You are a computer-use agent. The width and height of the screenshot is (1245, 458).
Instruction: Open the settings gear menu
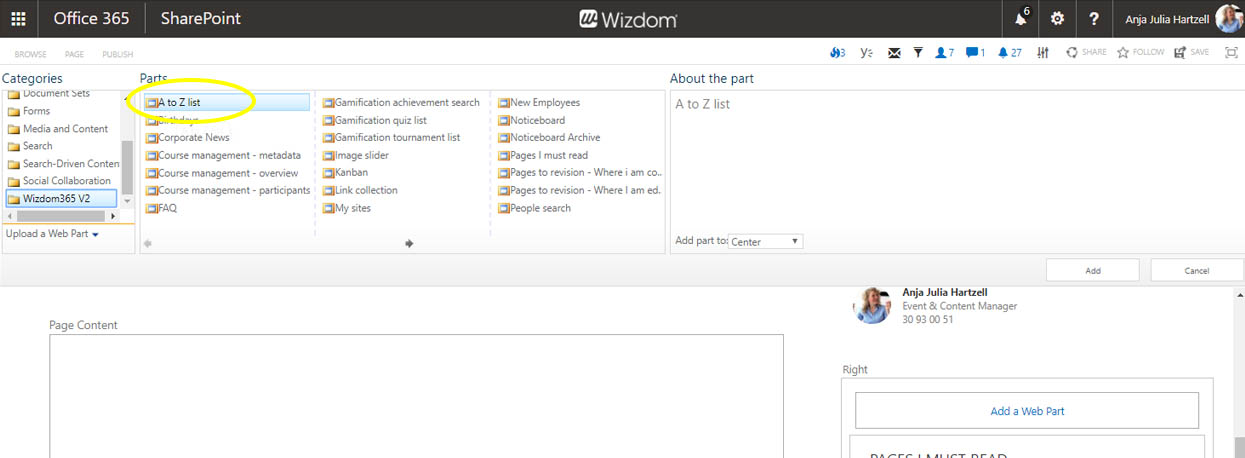[x=1057, y=19]
